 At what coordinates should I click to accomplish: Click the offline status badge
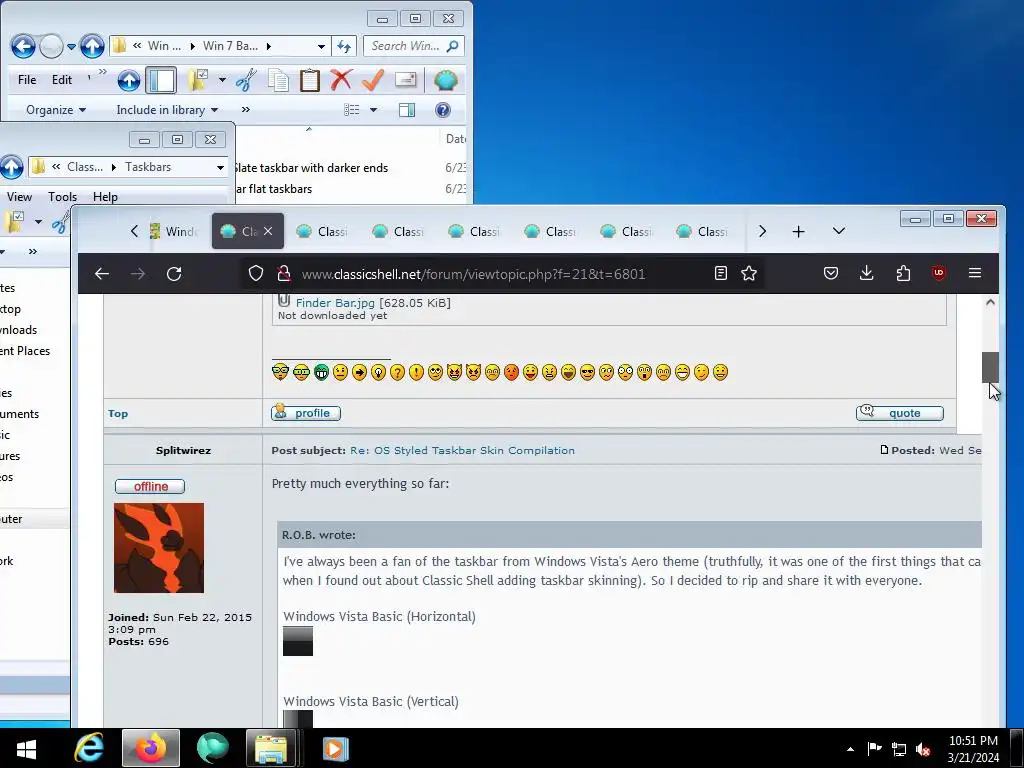pos(150,487)
